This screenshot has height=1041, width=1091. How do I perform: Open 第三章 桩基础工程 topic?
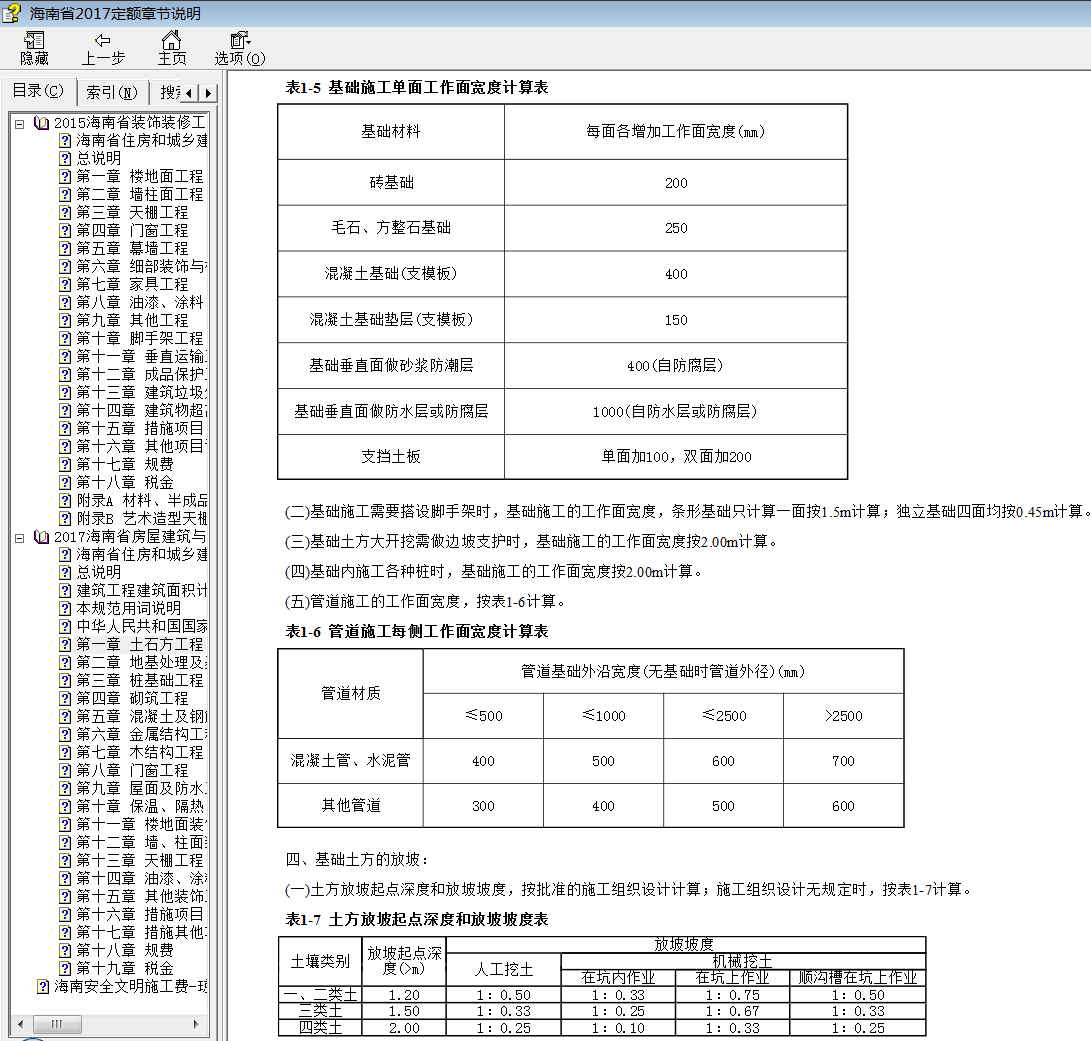pyautogui.click(x=139, y=681)
